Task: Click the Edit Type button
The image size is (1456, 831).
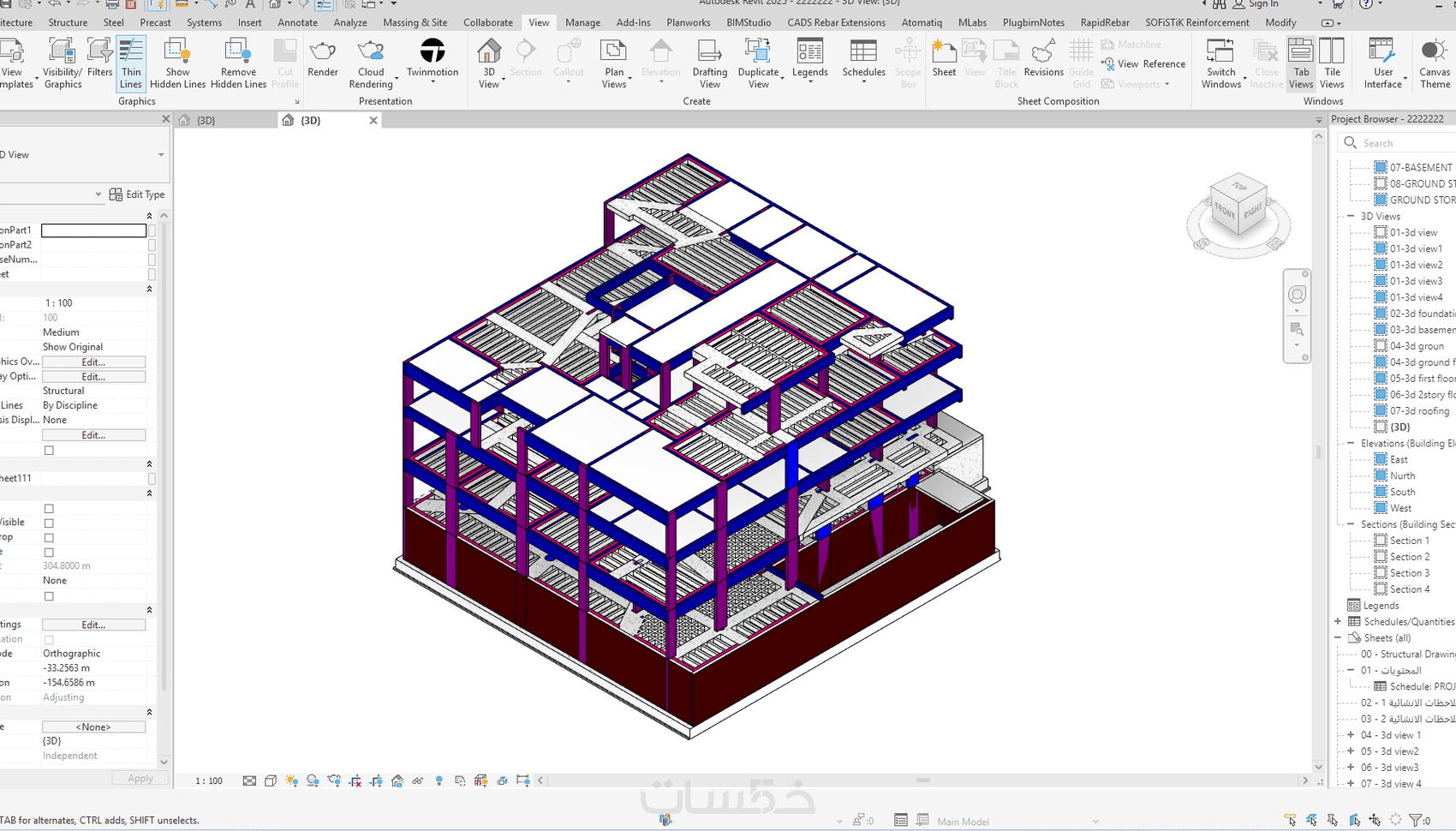Action: 137,194
